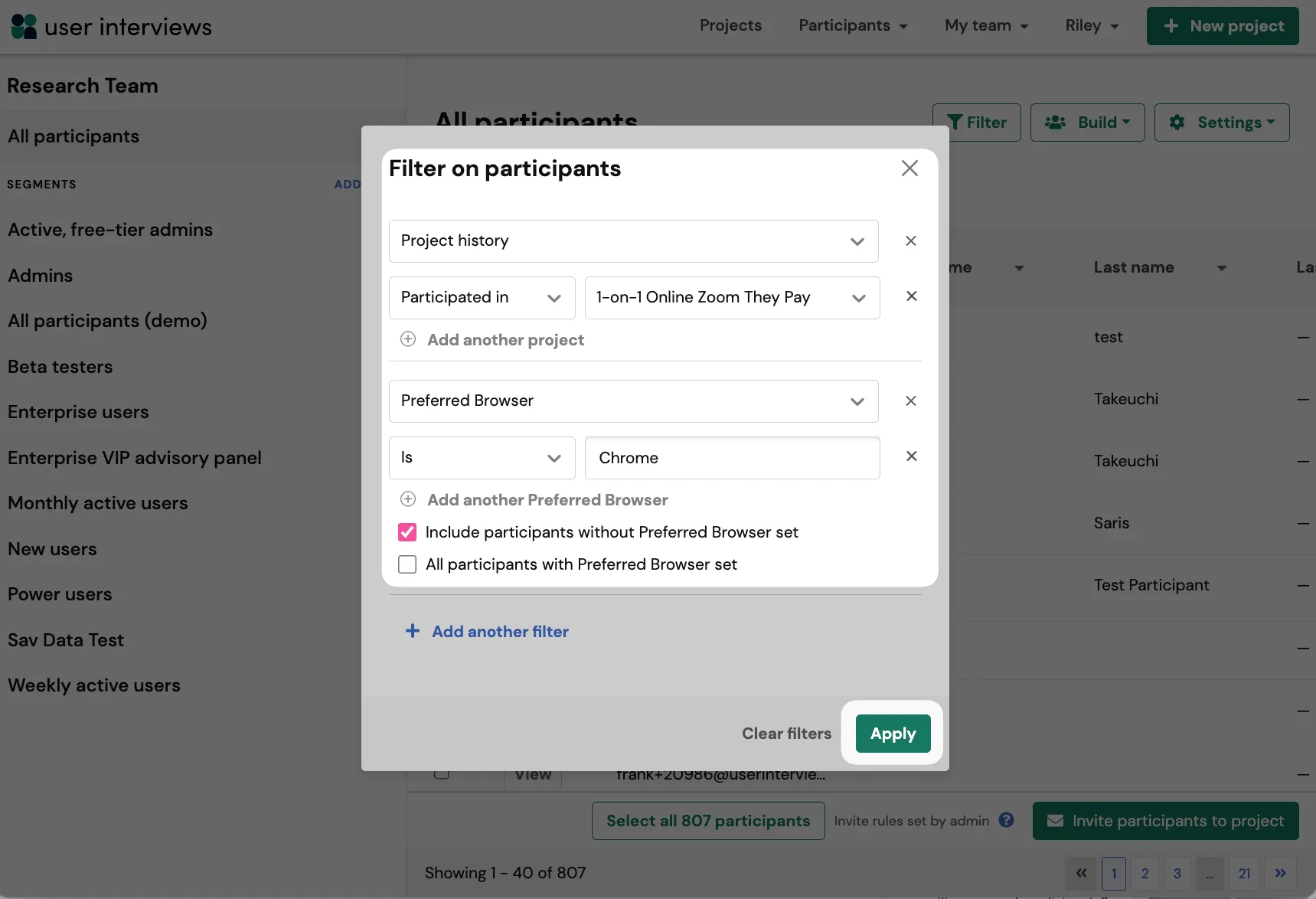1316x899 pixels.
Task: Open Weekly active users segment
Action: coord(94,685)
